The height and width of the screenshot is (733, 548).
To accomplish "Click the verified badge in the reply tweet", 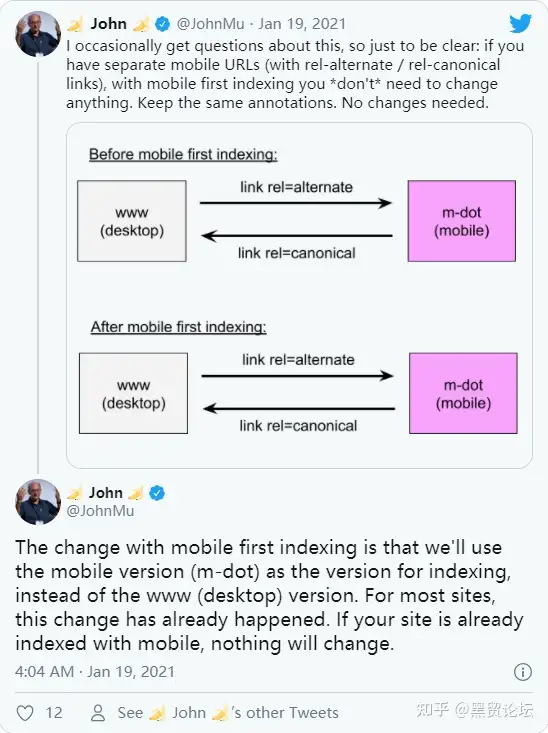I will [157, 493].
